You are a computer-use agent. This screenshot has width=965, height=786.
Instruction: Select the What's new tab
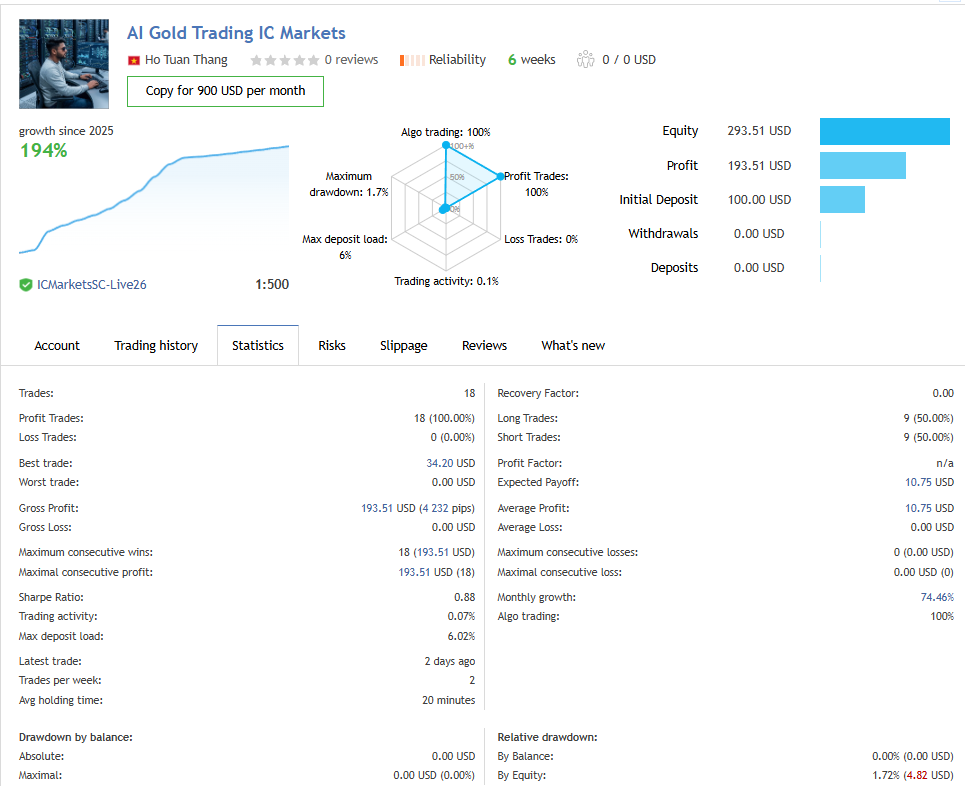tap(572, 345)
